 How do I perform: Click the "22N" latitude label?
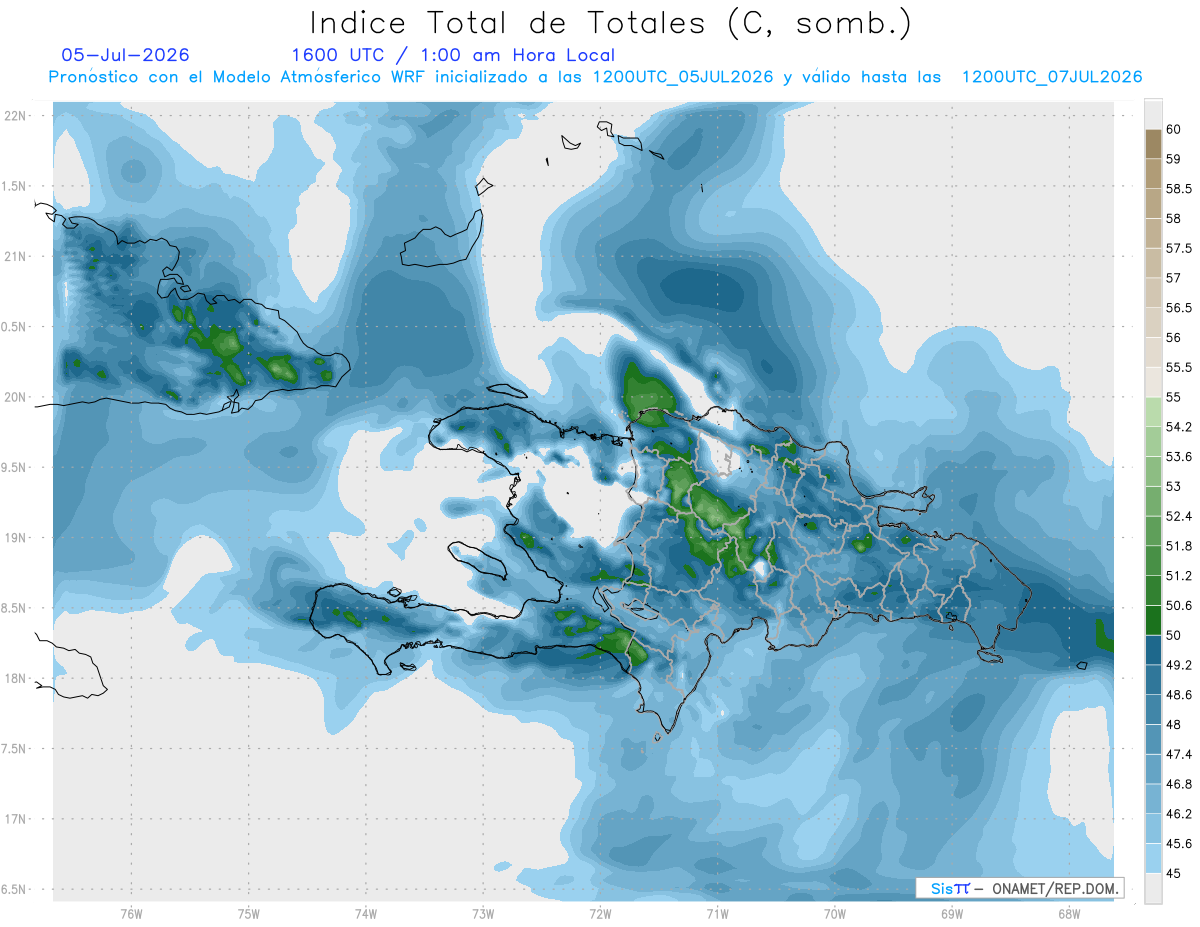17,116
